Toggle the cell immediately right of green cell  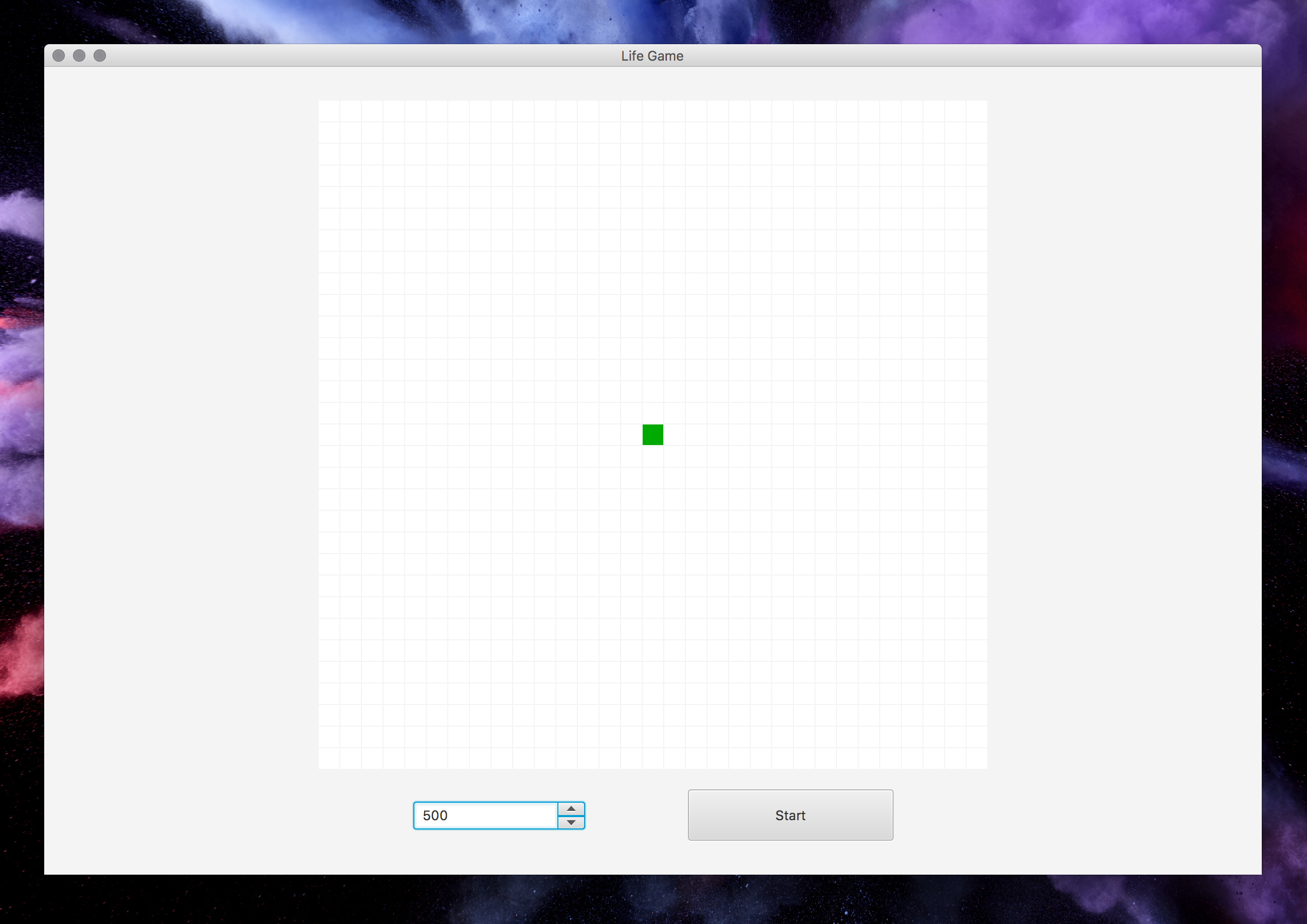(x=675, y=435)
